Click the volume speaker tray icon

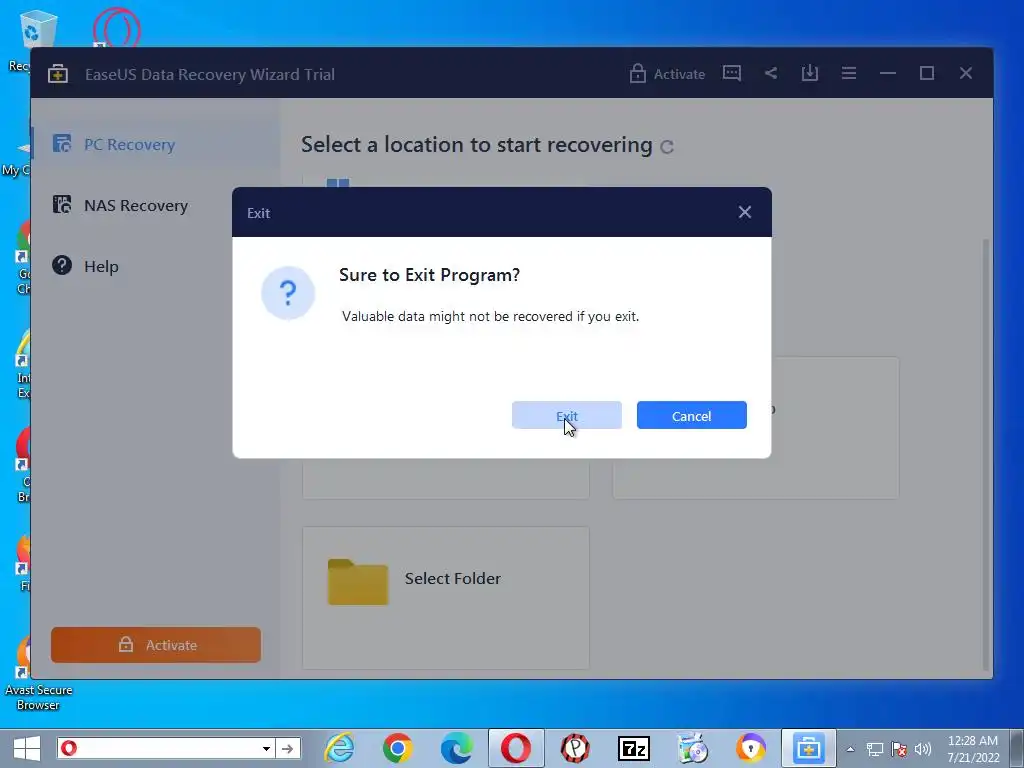point(923,749)
